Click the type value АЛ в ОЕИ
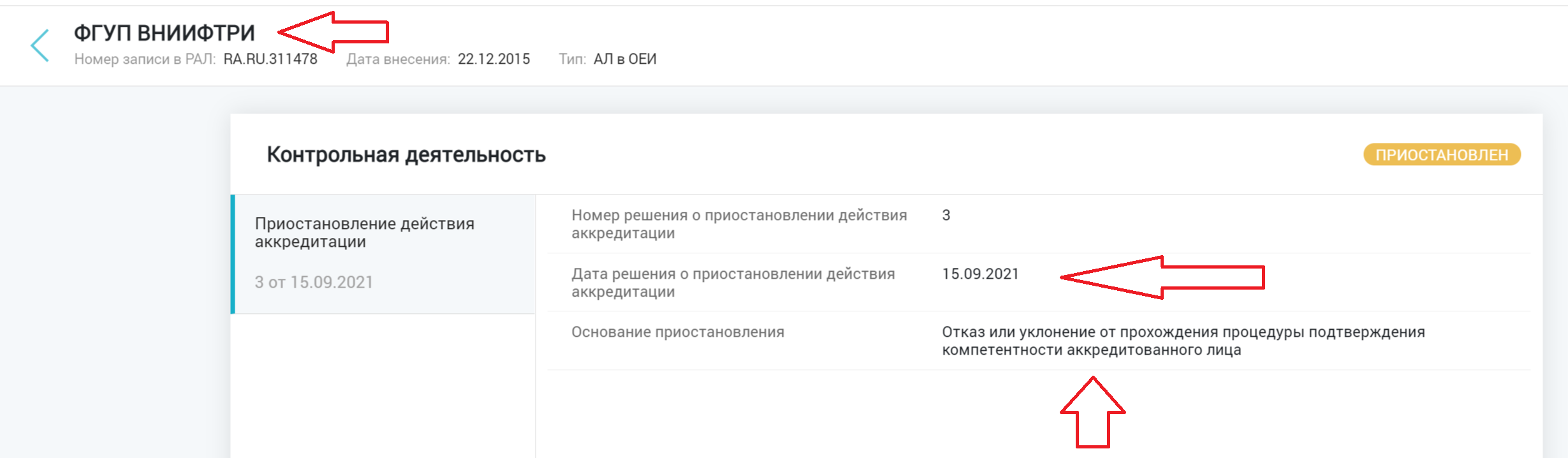This screenshot has height=458, width=1568. [625, 59]
